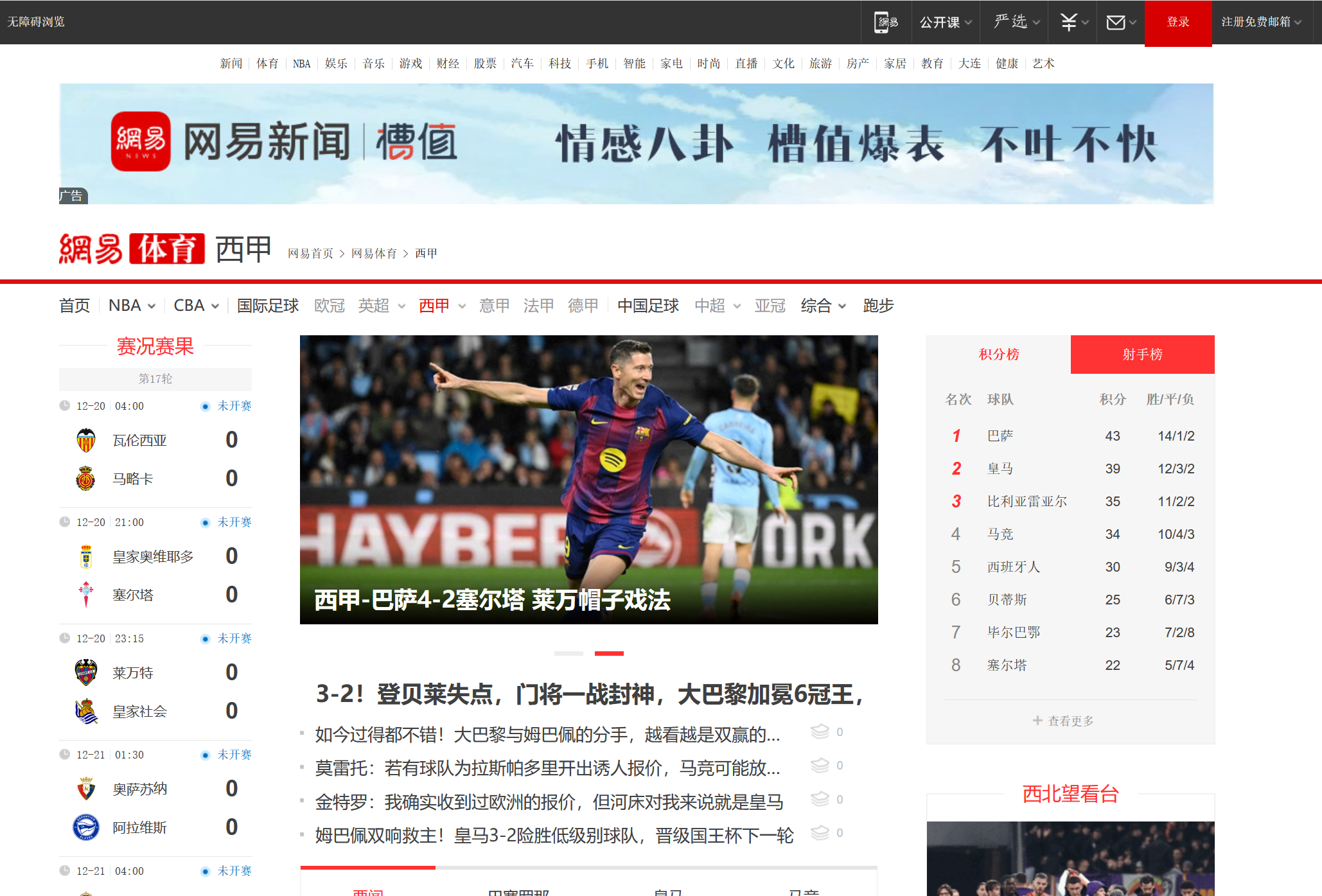Select the first carousel slide indicator

[568, 653]
